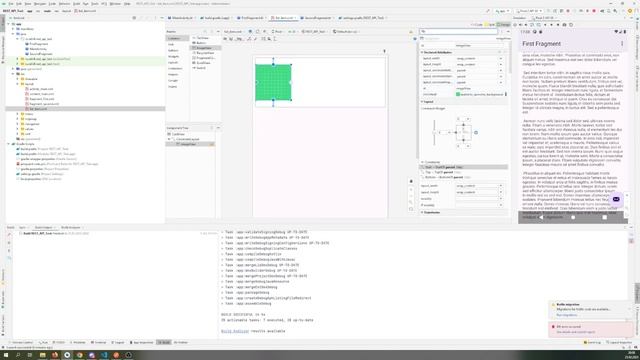640x360 pixels.
Task: Select Widgets category in Palette
Action: 174,56
